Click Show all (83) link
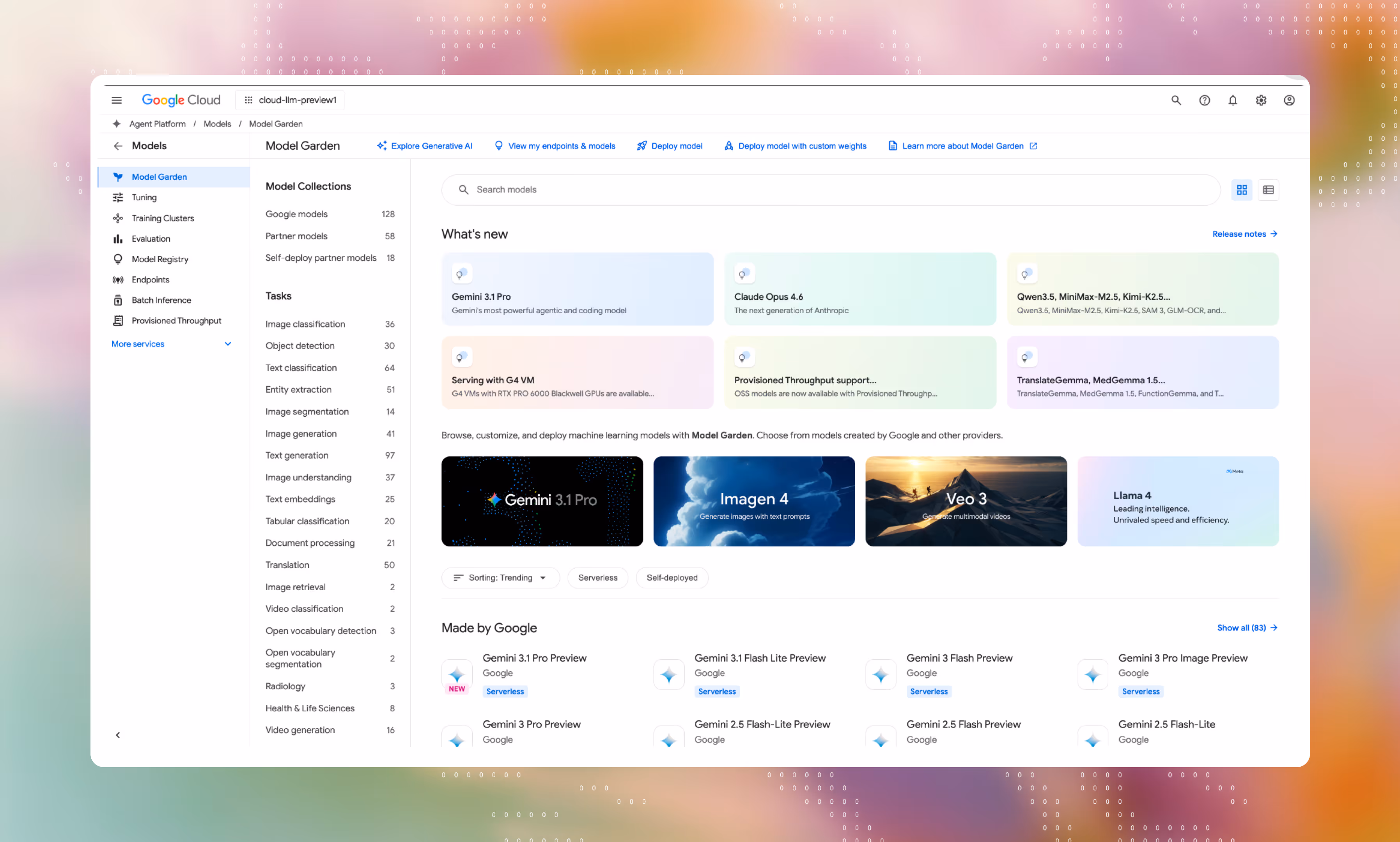The image size is (1400, 842). 1247,628
